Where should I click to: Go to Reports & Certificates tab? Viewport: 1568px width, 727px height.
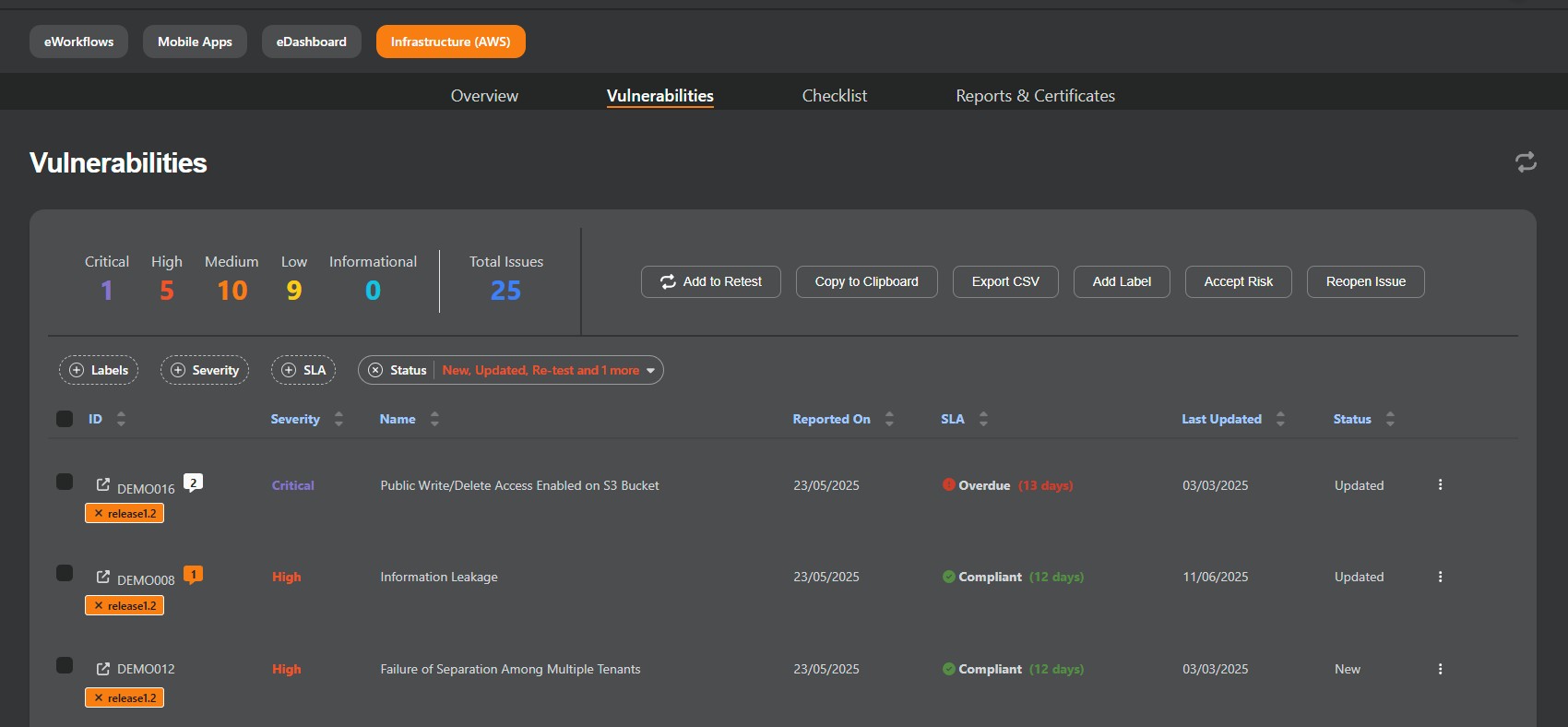(x=1035, y=96)
